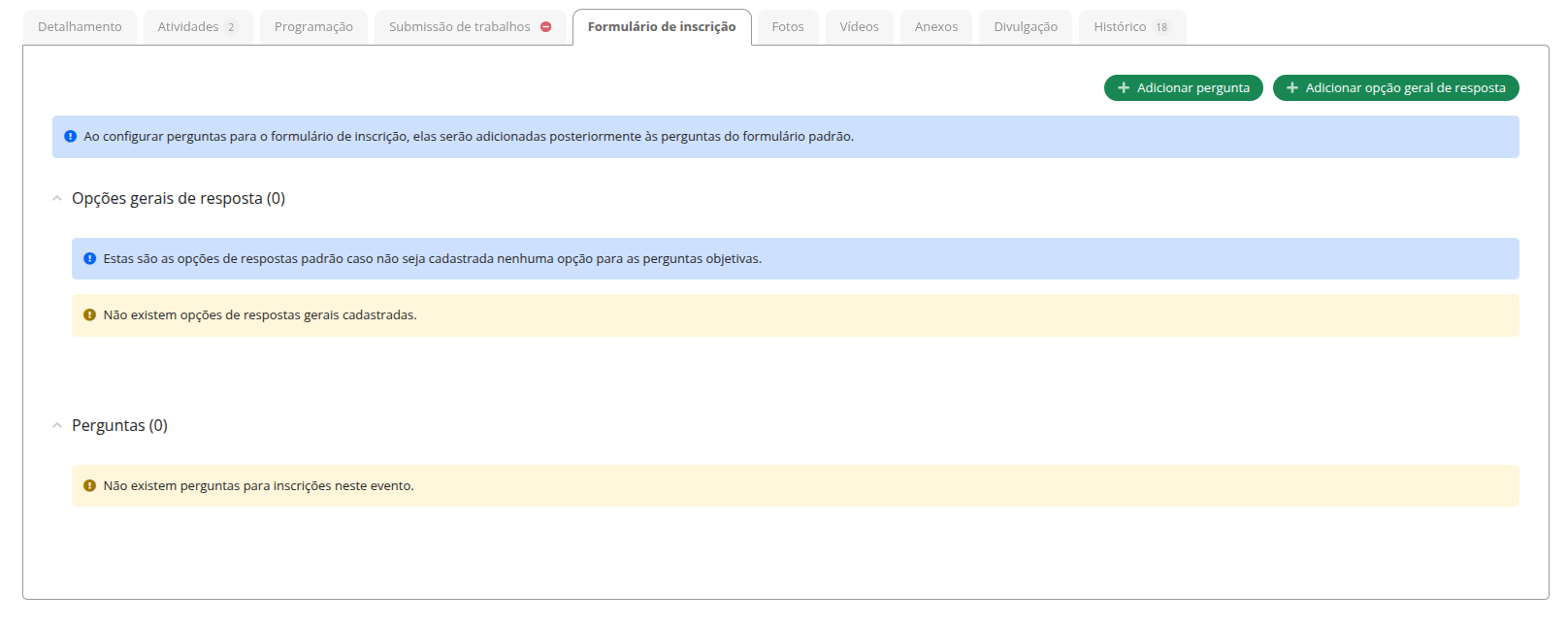Click warning icon beside 'Não existem perguntas'
This screenshot has width=1568, height=626.
click(89, 486)
